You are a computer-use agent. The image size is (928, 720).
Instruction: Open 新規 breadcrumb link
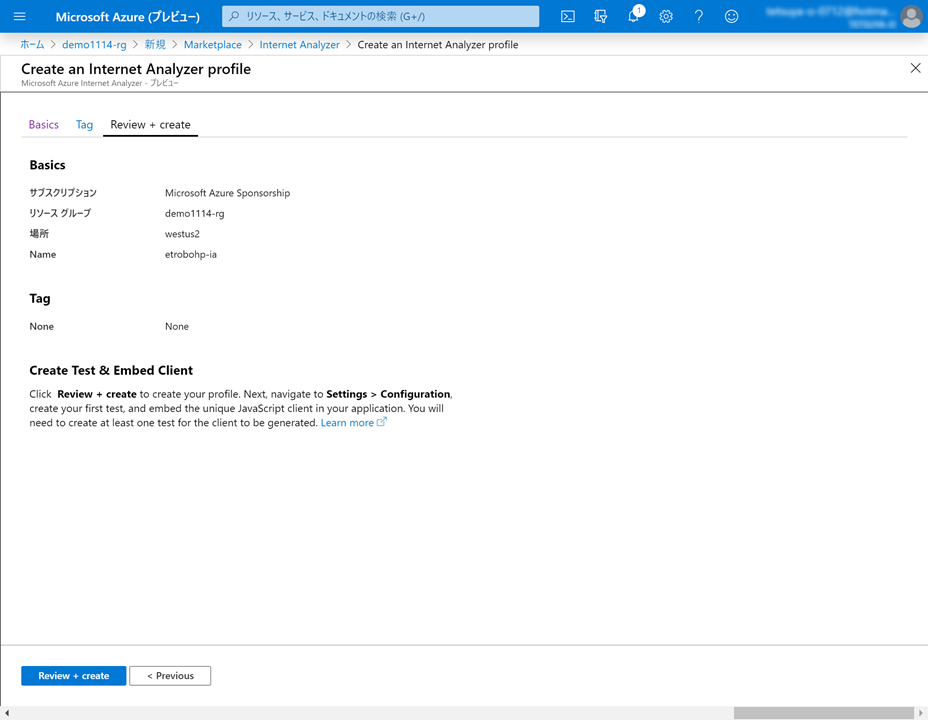click(x=155, y=44)
